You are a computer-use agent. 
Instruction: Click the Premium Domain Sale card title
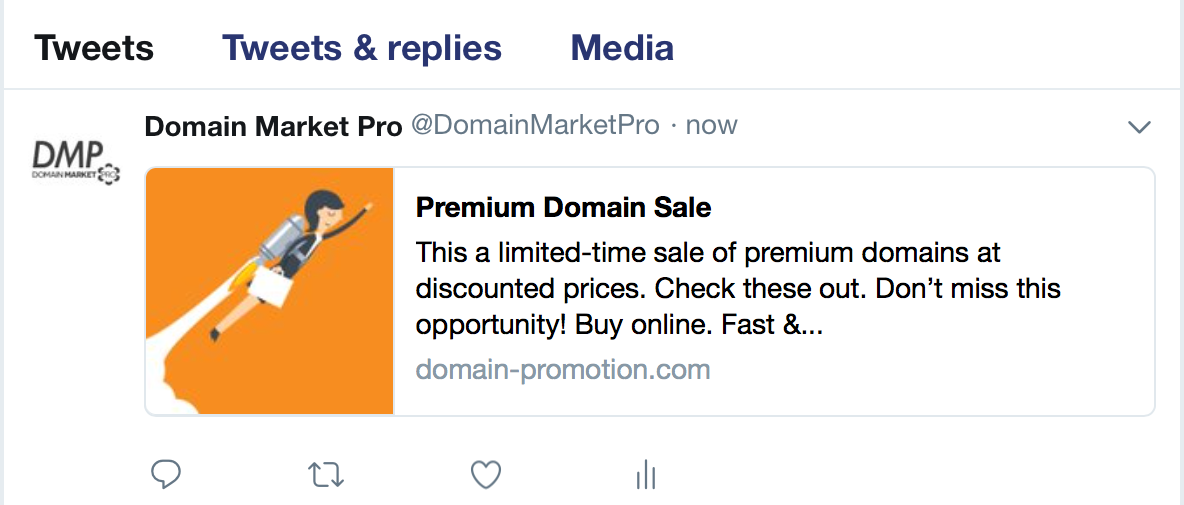[x=563, y=207]
